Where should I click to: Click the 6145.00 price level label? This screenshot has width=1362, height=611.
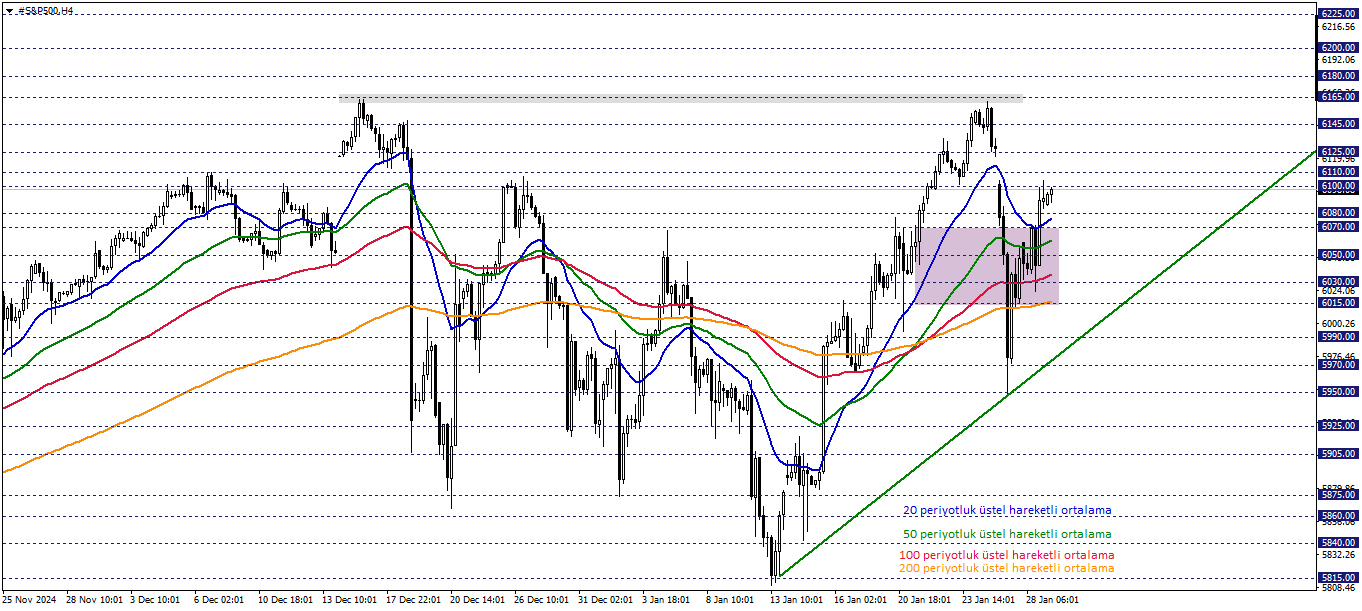(1338, 124)
